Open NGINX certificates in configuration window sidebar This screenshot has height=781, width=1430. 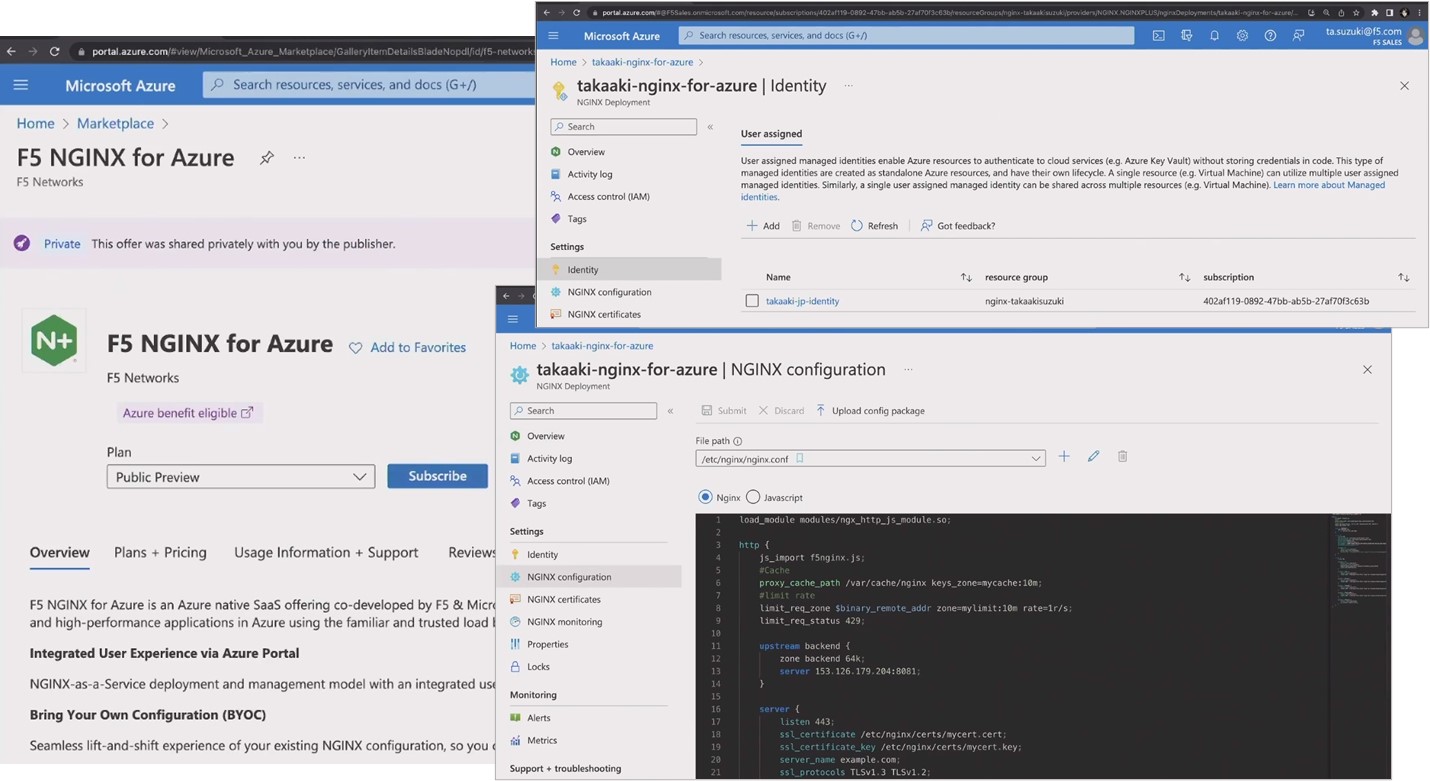564,600
